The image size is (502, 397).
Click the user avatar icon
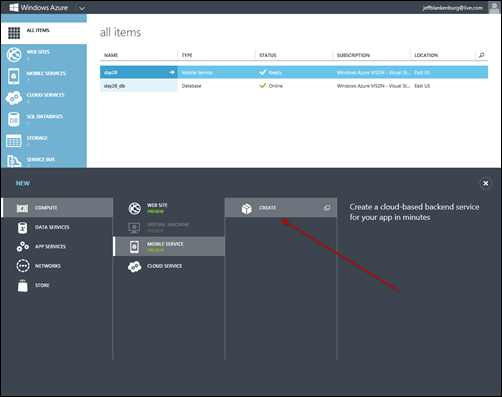point(494,7)
